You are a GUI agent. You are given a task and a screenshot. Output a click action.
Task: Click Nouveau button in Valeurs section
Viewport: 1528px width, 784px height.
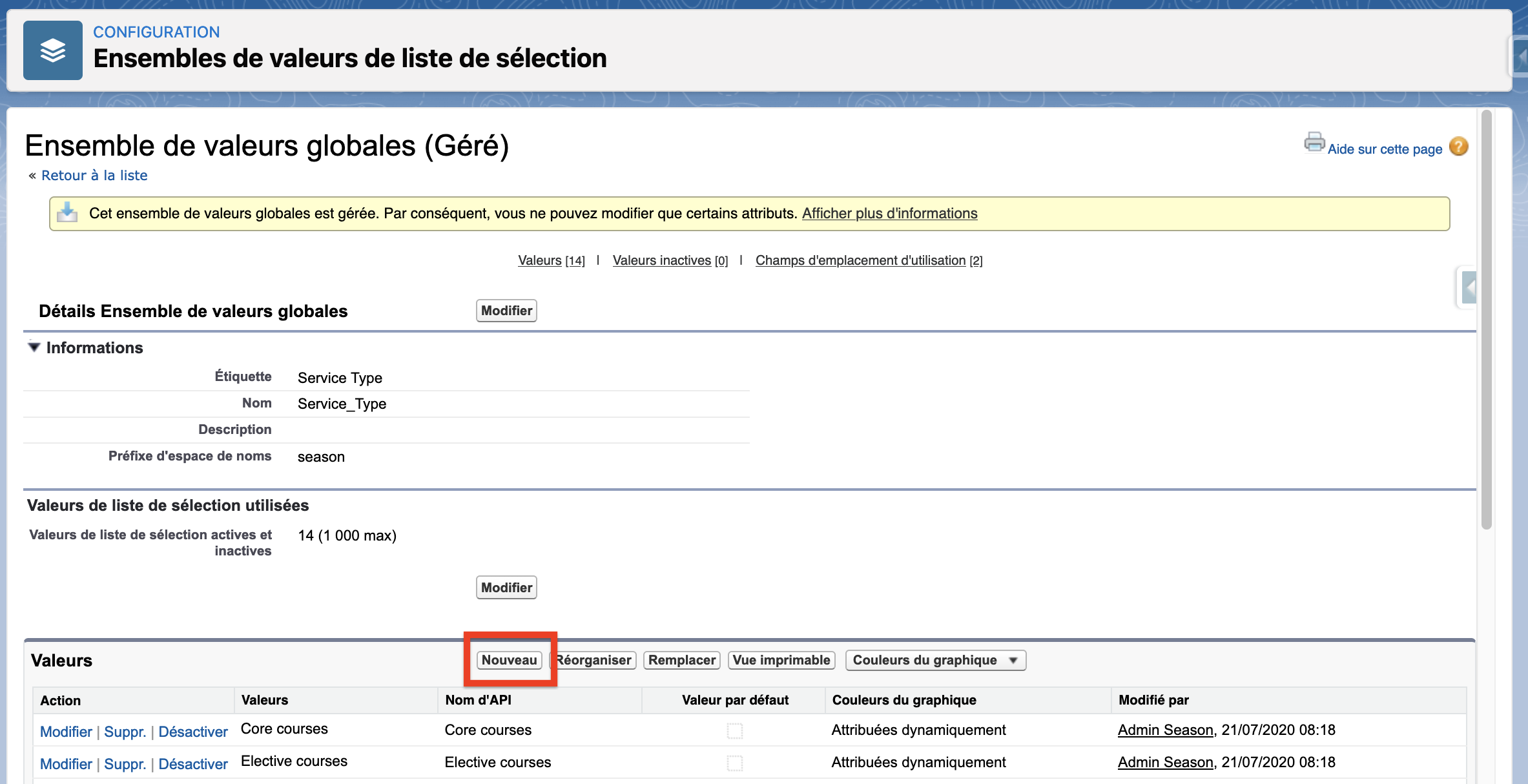click(x=509, y=660)
